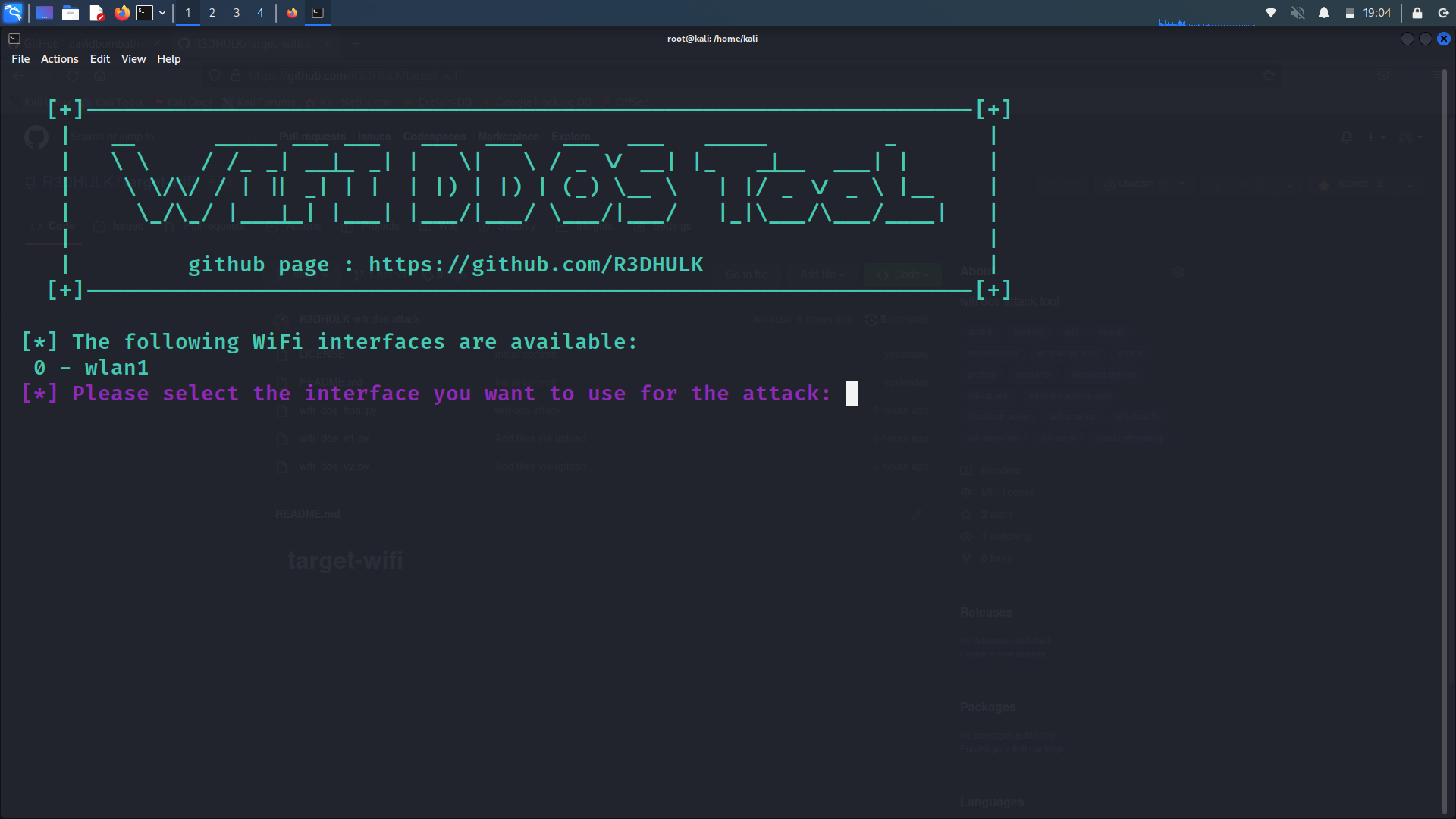This screenshot has width=1456, height=819.
Task: Click the WiFi signal icon in status bar
Action: [1271, 12]
